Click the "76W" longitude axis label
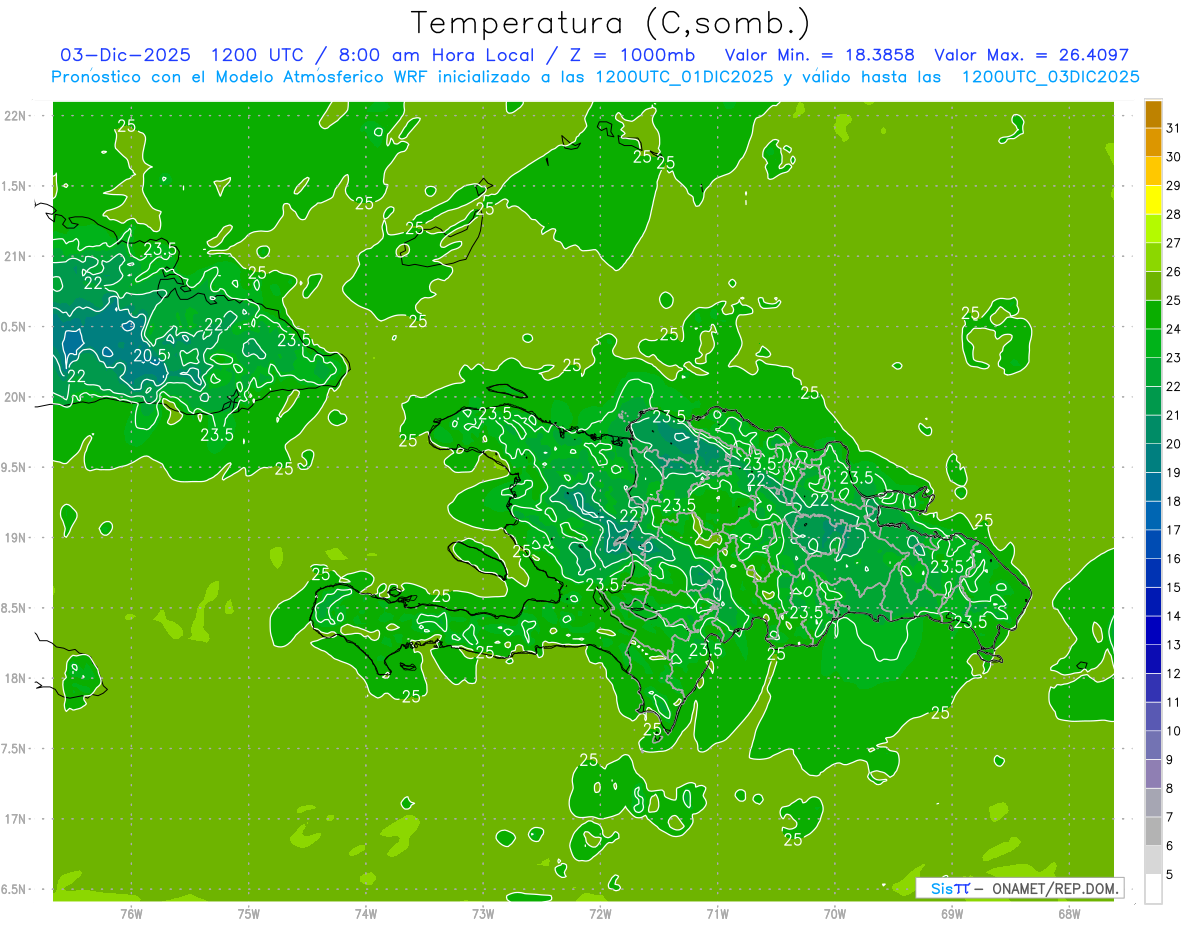 coord(131,913)
